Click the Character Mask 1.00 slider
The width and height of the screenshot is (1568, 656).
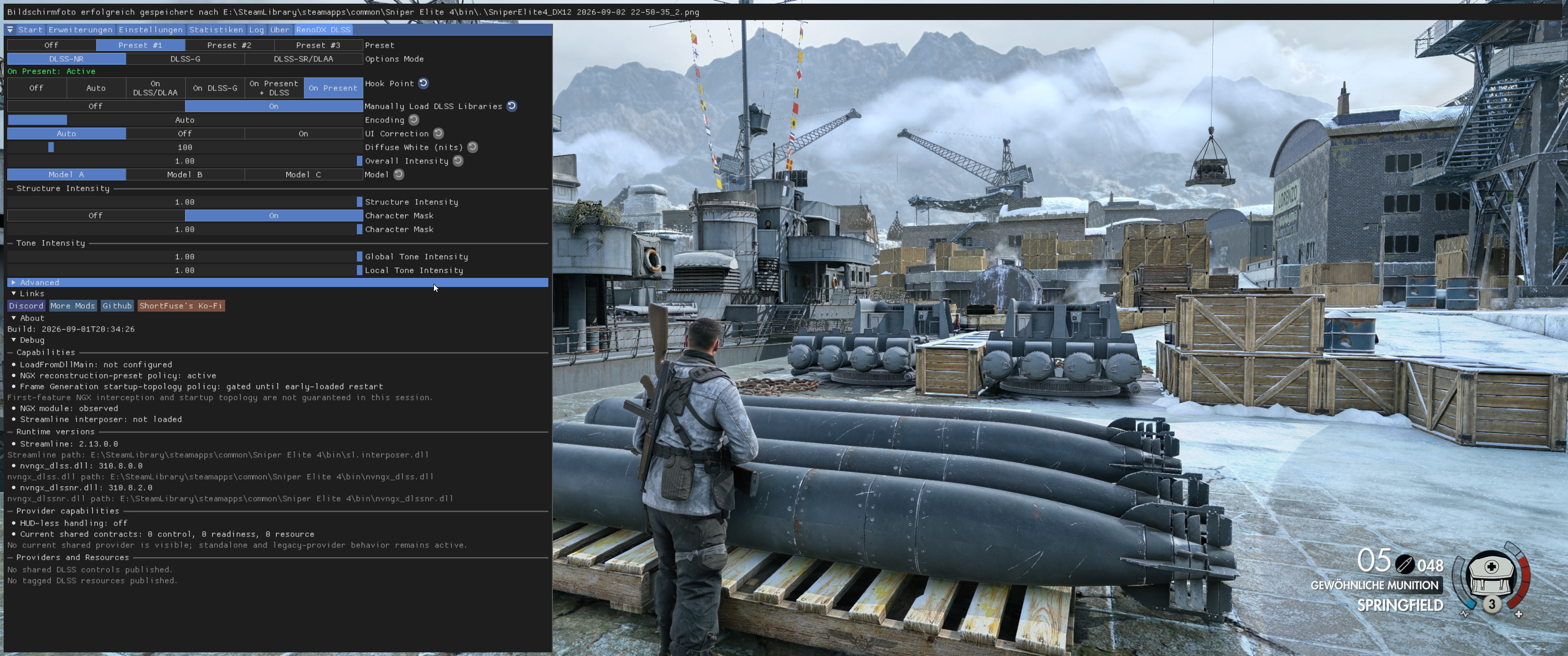pyautogui.click(x=185, y=230)
